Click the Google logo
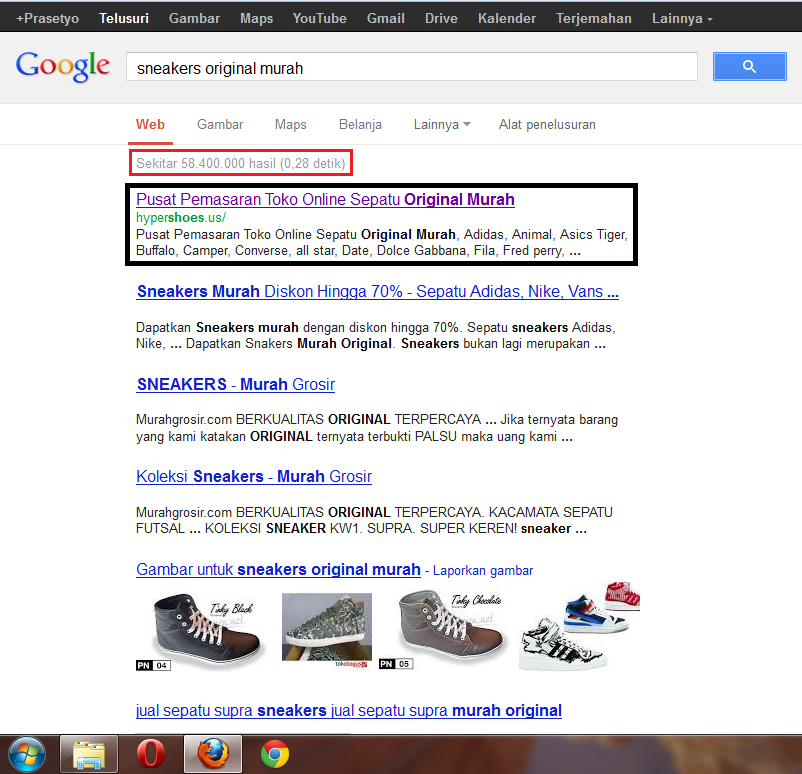Image resolution: width=802 pixels, height=774 pixels. tap(62, 67)
